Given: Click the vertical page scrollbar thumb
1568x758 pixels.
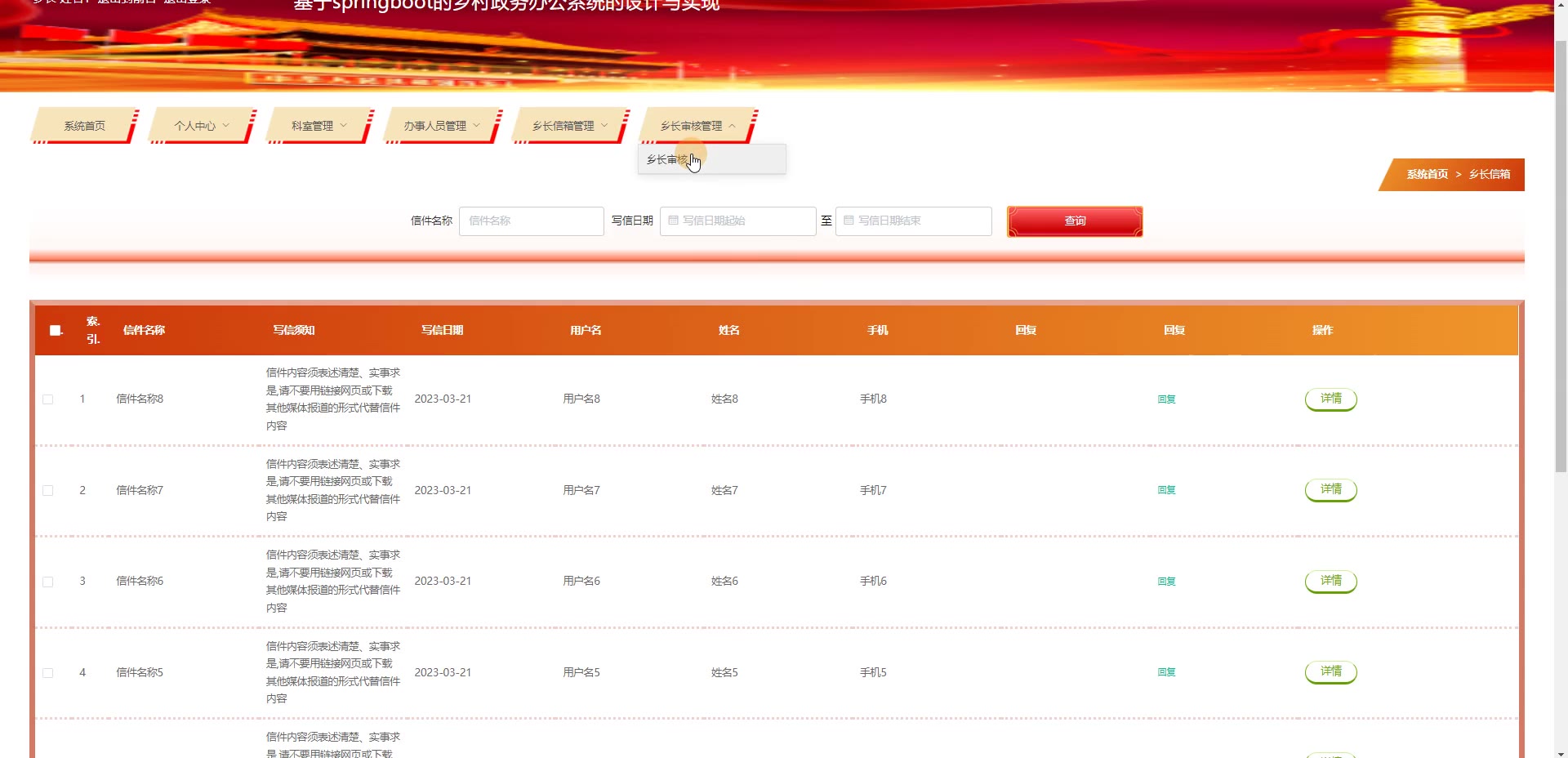Looking at the screenshot, I should [1561, 255].
